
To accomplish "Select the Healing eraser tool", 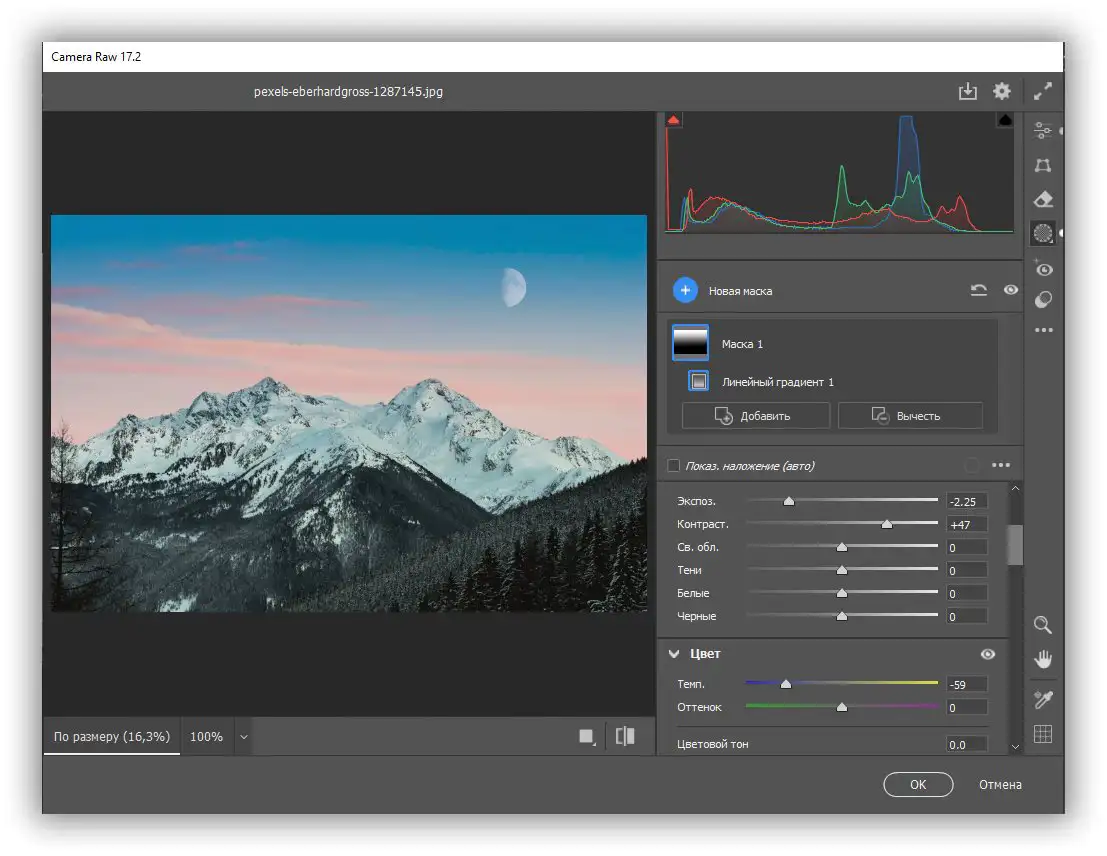I will [1043, 199].
